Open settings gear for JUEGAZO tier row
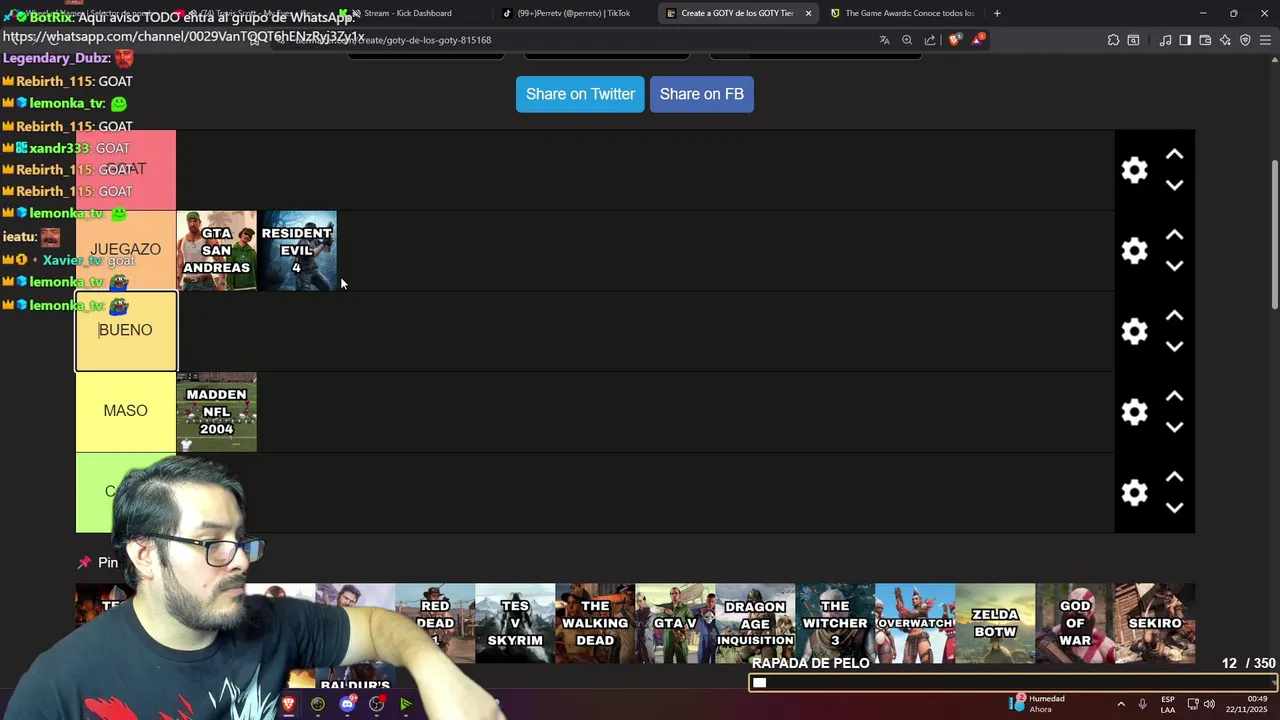Screen dimensions: 1280x720 (x=1134, y=251)
